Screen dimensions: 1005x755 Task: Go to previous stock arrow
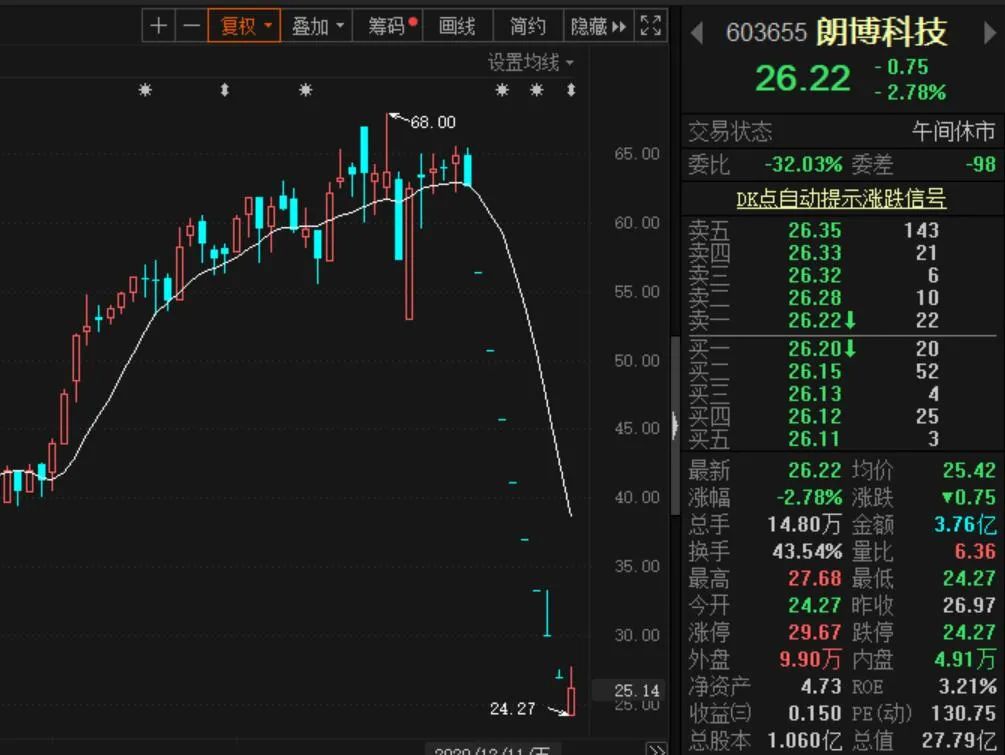[x=697, y=33]
